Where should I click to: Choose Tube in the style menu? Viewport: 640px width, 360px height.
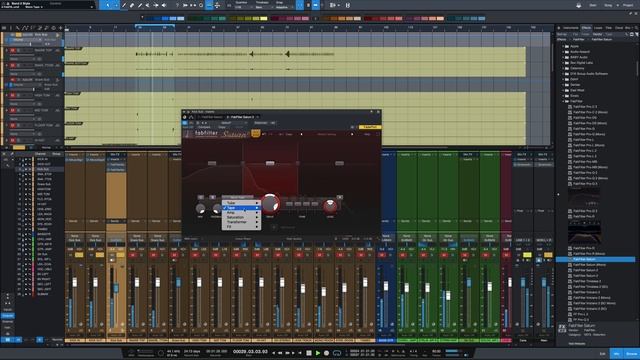241,202
